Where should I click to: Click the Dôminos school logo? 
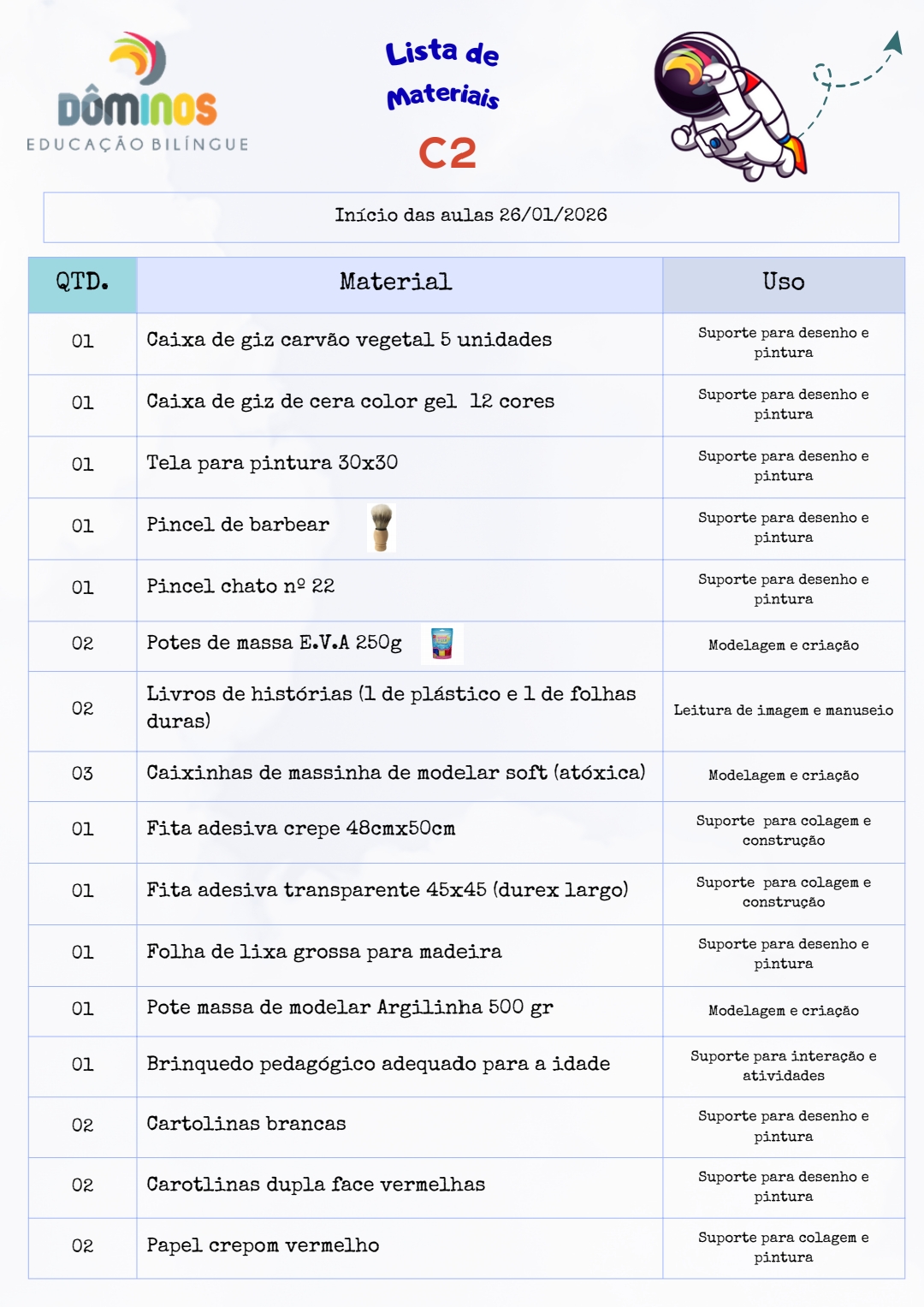138,94
